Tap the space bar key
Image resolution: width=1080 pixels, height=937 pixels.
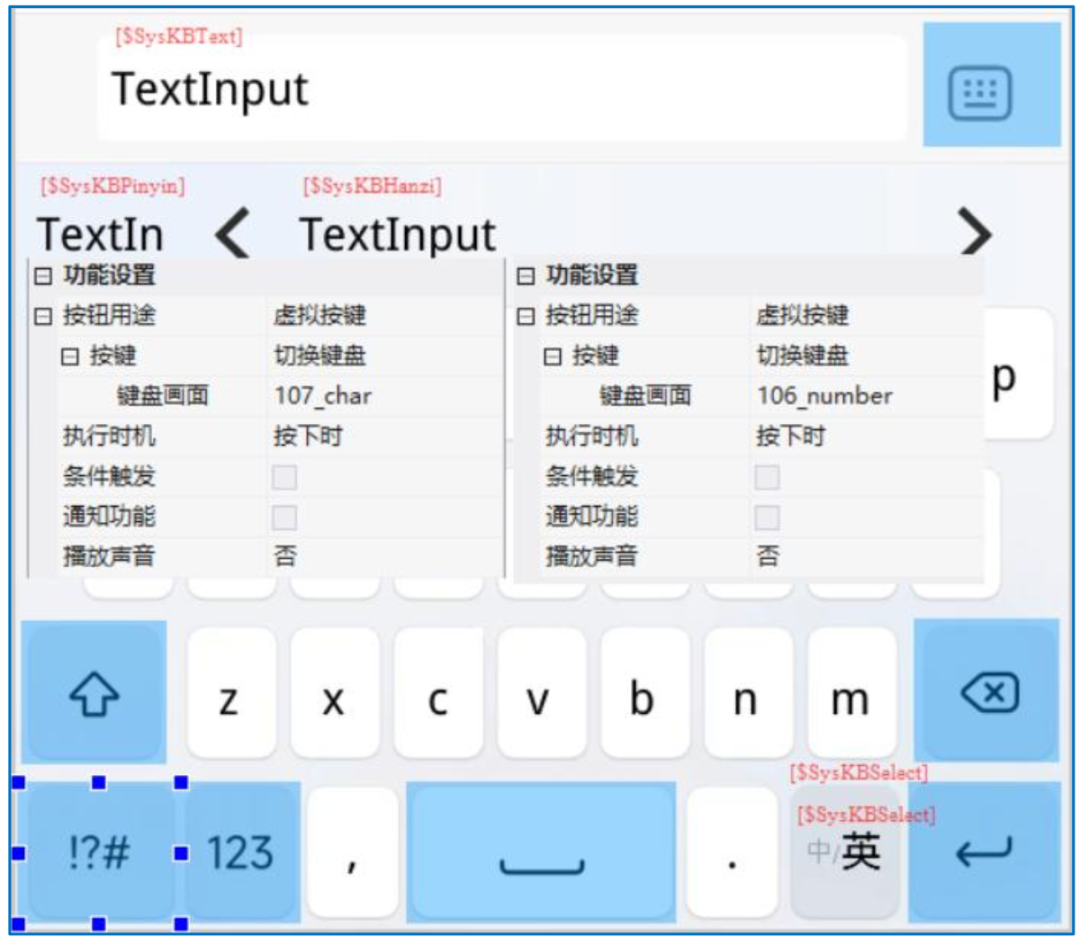(x=541, y=852)
